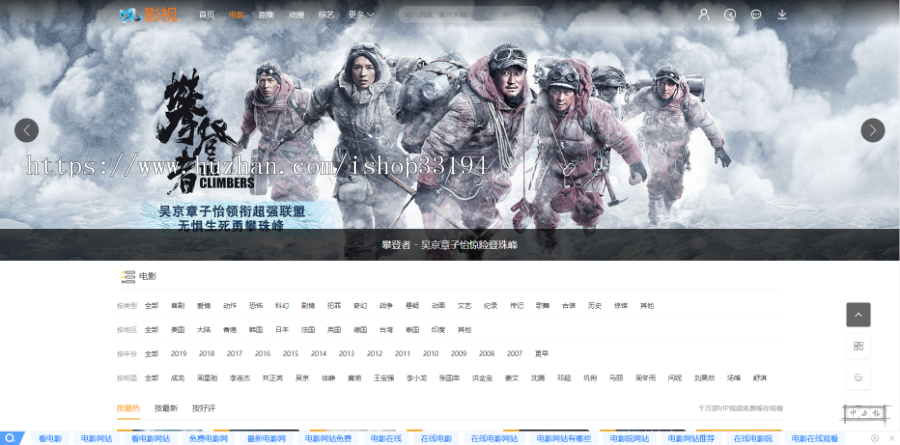Filter by year 2019
This screenshot has width=900, height=445.
[179, 354]
